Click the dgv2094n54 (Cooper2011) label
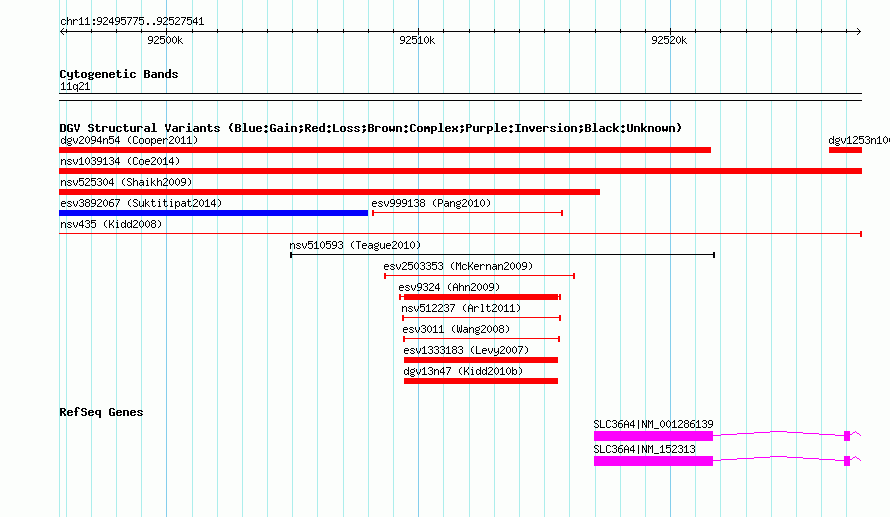This screenshot has width=890, height=517. tap(129, 140)
